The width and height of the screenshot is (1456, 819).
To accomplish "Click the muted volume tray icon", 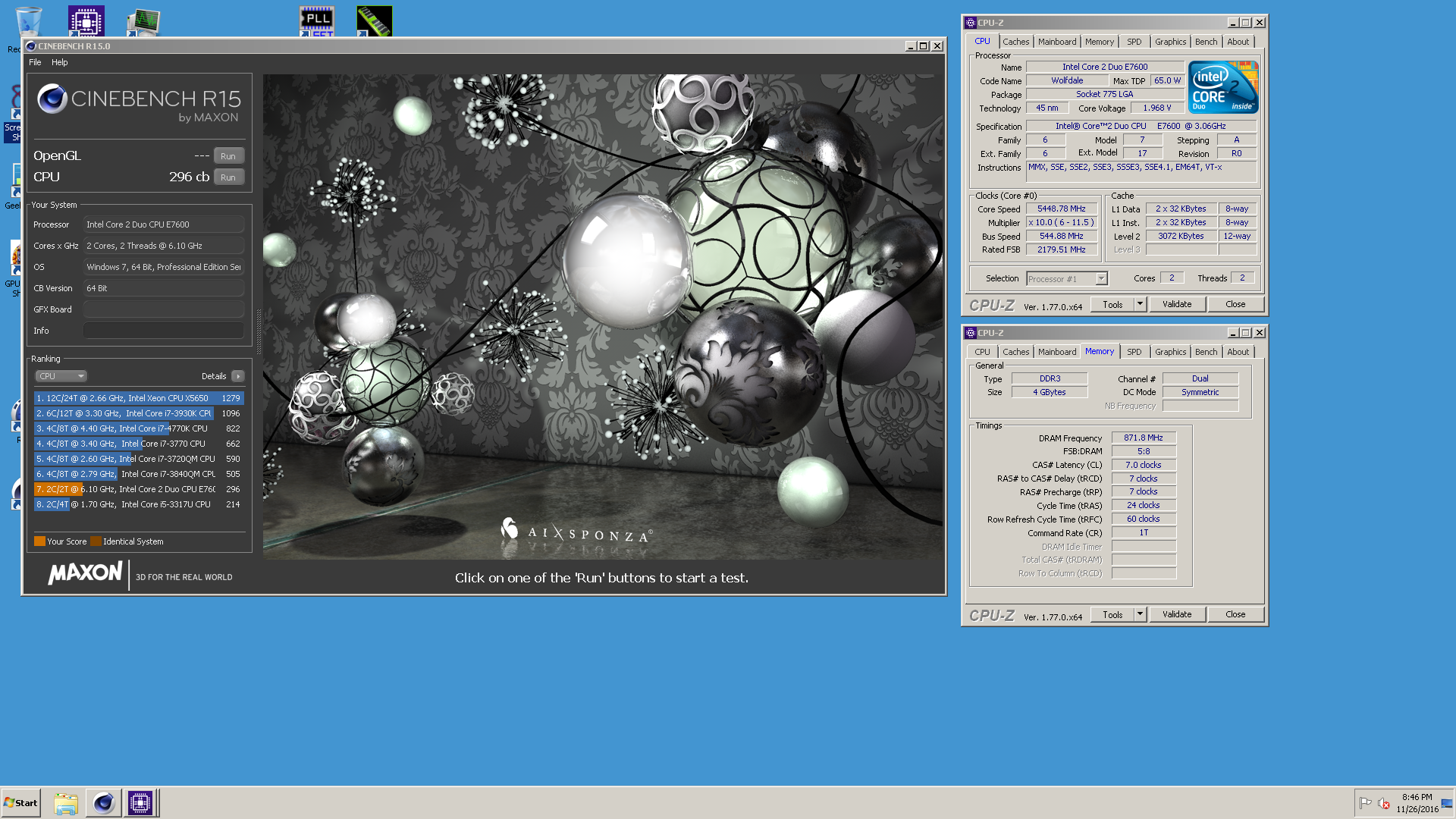I will pyautogui.click(x=1384, y=803).
